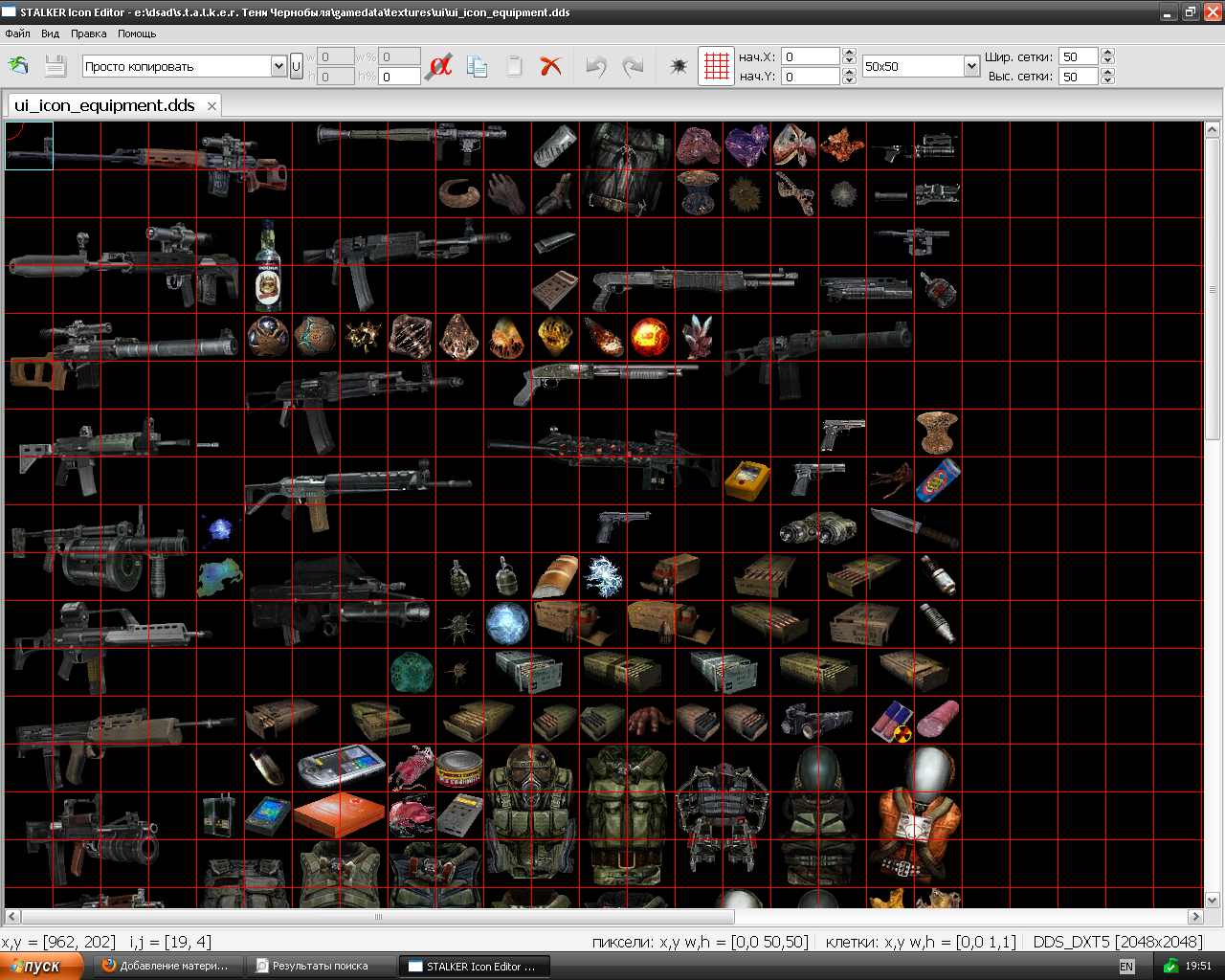1225x980 pixels.
Task: Select the bread loaf icon
Action: 555,576
